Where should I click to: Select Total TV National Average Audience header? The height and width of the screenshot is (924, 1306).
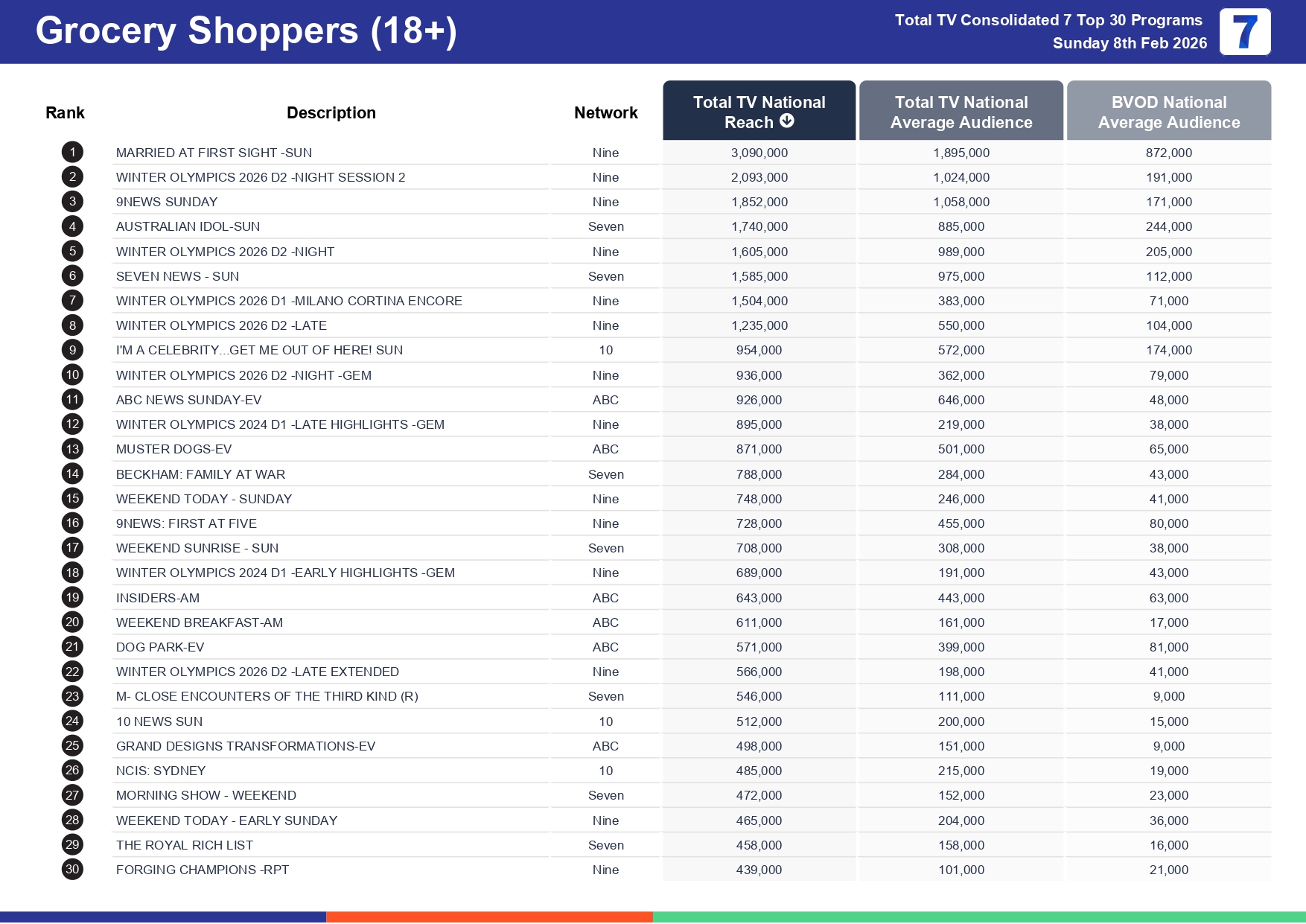point(961,112)
